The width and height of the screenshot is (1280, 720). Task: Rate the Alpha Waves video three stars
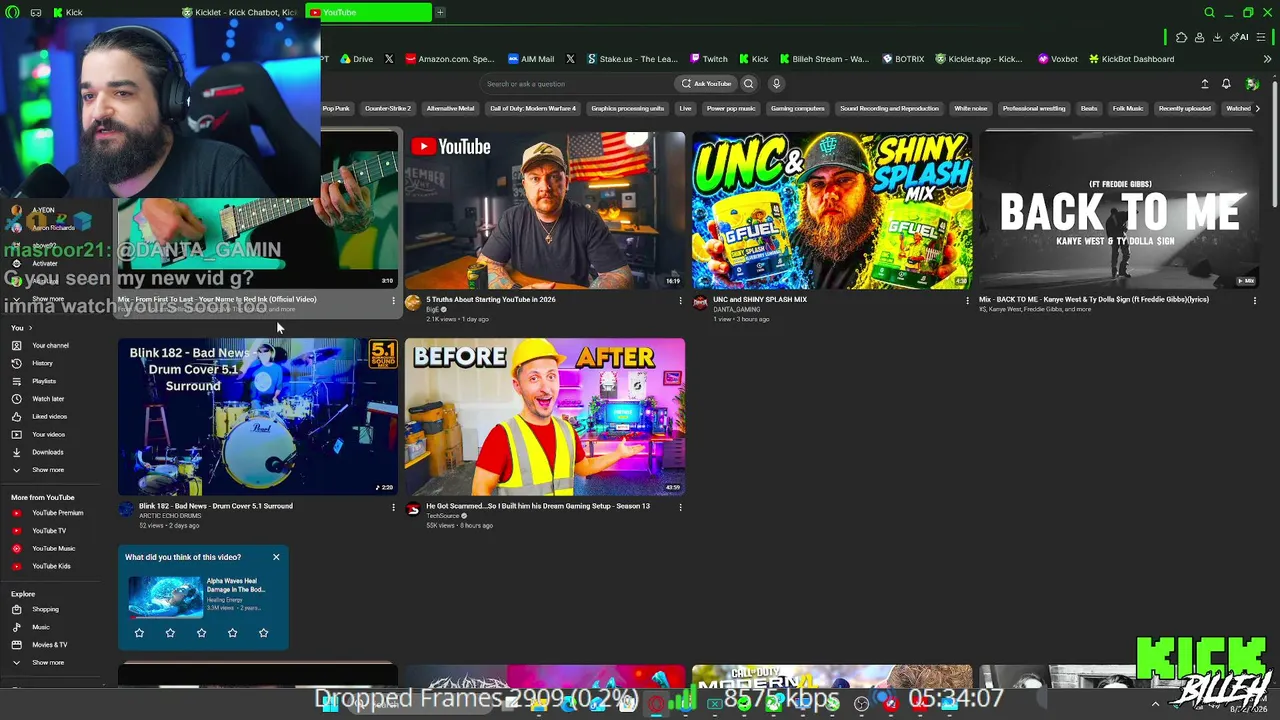coord(201,633)
